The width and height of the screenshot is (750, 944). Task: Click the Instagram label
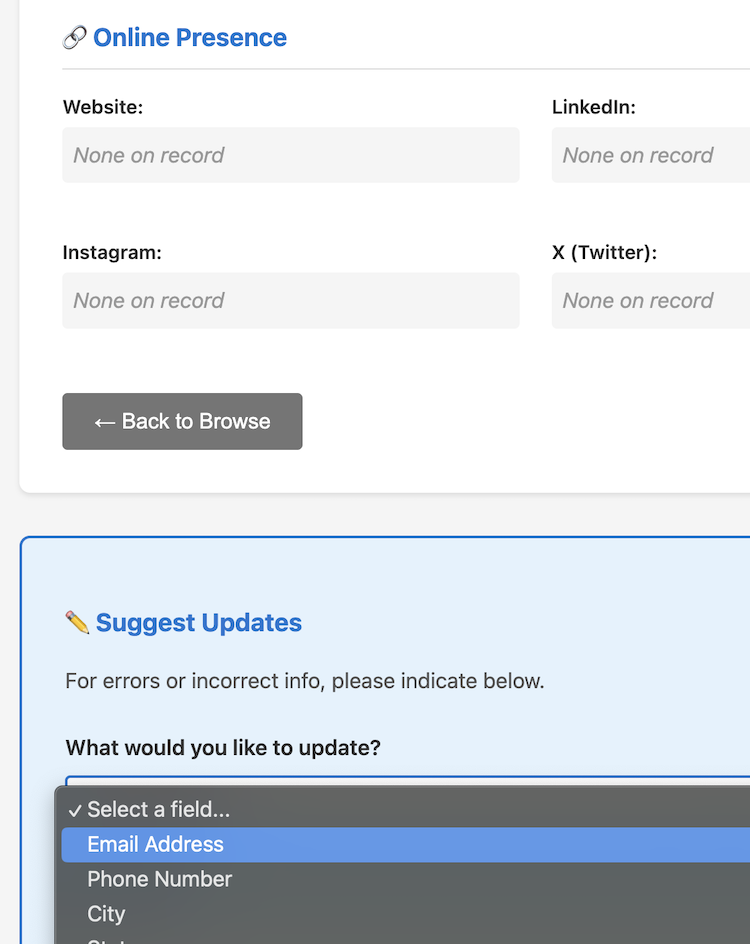tap(112, 253)
